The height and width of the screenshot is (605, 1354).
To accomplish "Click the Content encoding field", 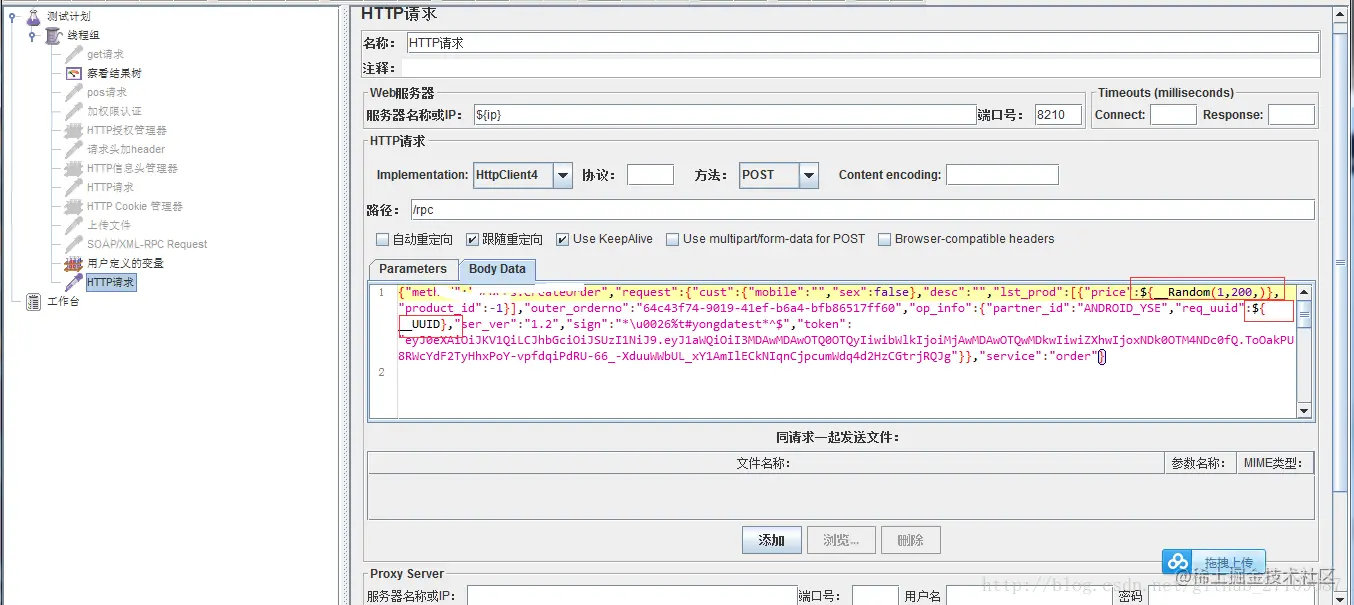I will pyautogui.click(x=1002, y=175).
